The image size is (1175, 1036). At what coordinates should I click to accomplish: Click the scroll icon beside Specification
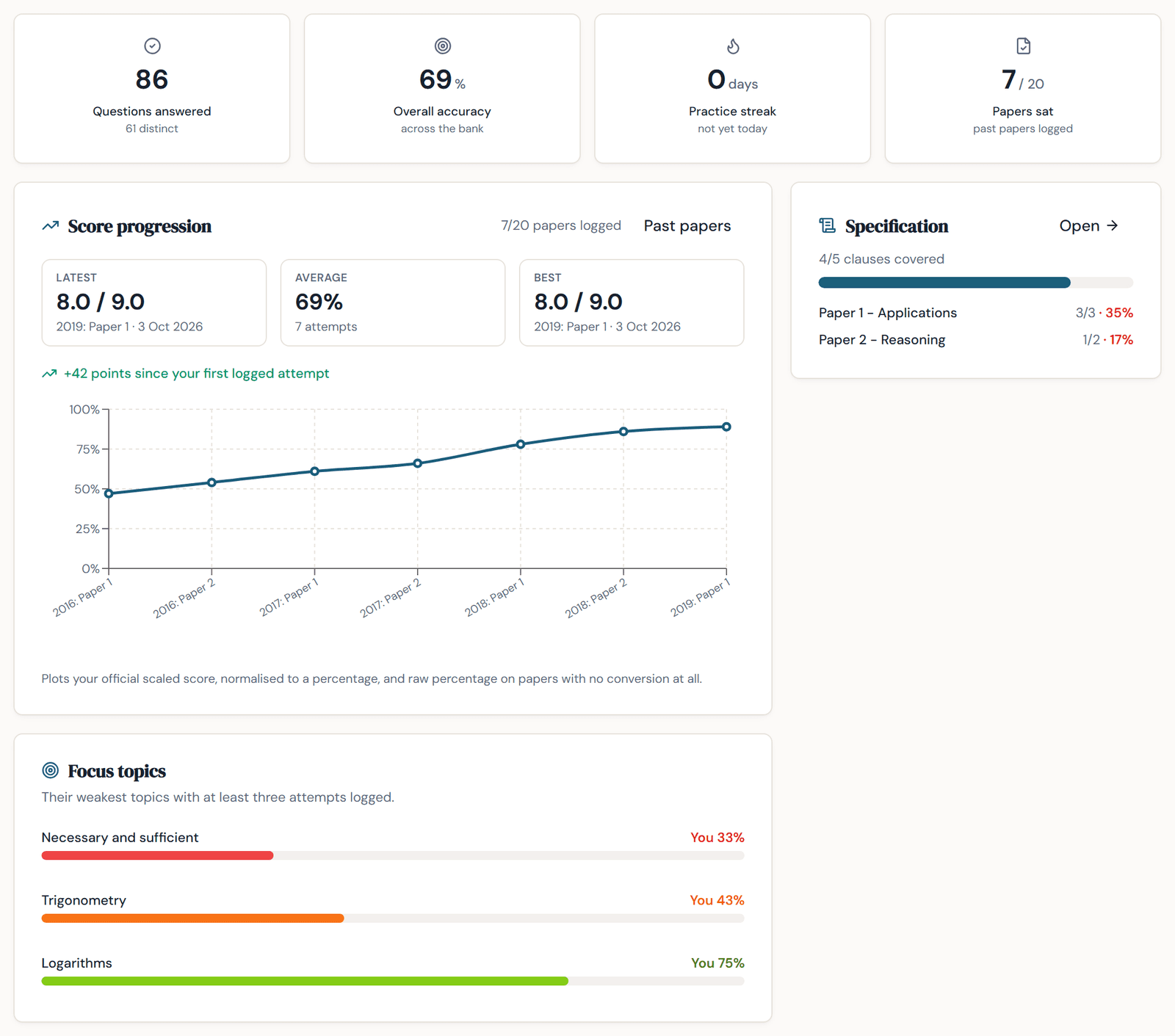click(x=828, y=226)
